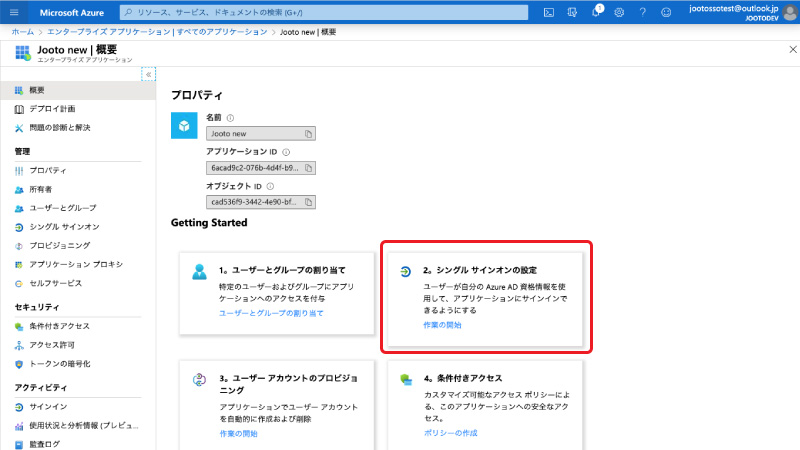
Task: Open the Azure hamburger portal menu
Action: pyautogui.click(x=14, y=12)
